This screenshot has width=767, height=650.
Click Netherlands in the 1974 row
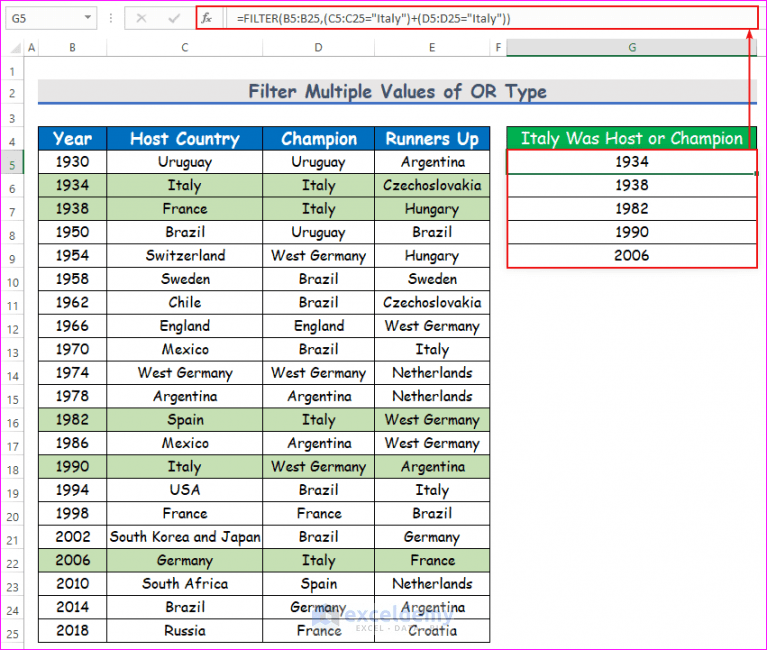click(x=432, y=373)
